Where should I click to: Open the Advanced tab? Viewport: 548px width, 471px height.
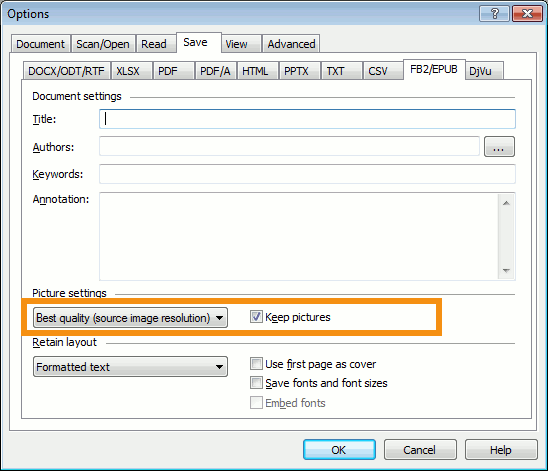click(x=291, y=44)
